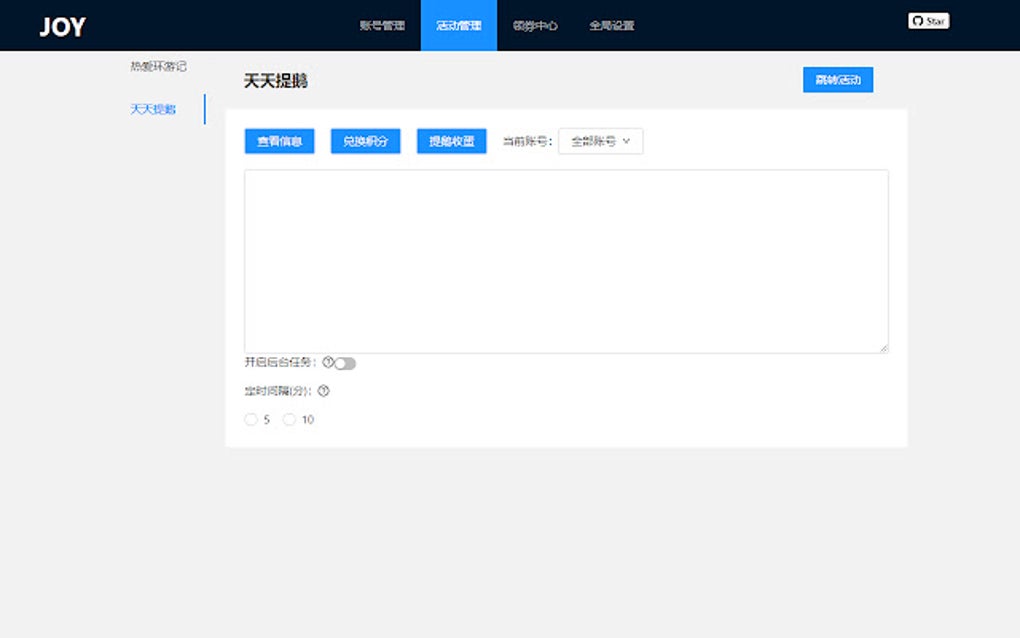Switch to the 活动管理 tab
Viewport: 1020px width, 638px height.
457,25
